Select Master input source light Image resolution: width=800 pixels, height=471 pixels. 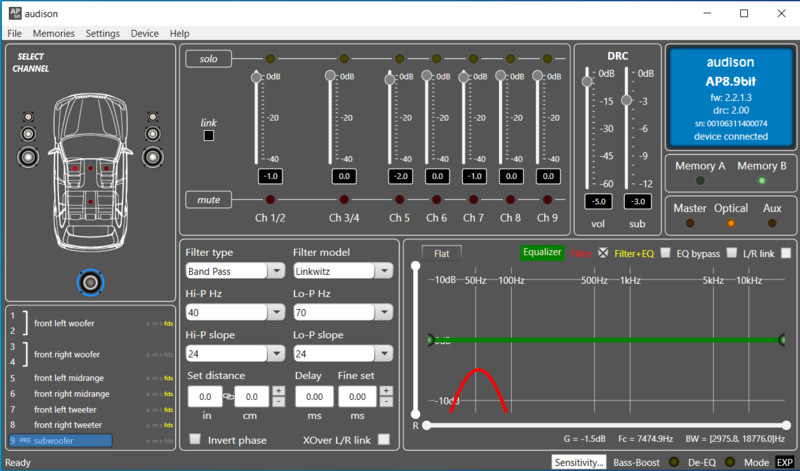coord(690,223)
